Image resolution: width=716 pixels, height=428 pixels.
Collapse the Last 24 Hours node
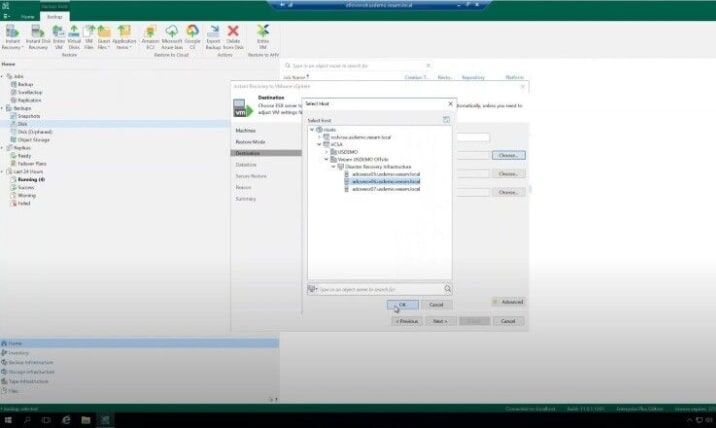2,172
